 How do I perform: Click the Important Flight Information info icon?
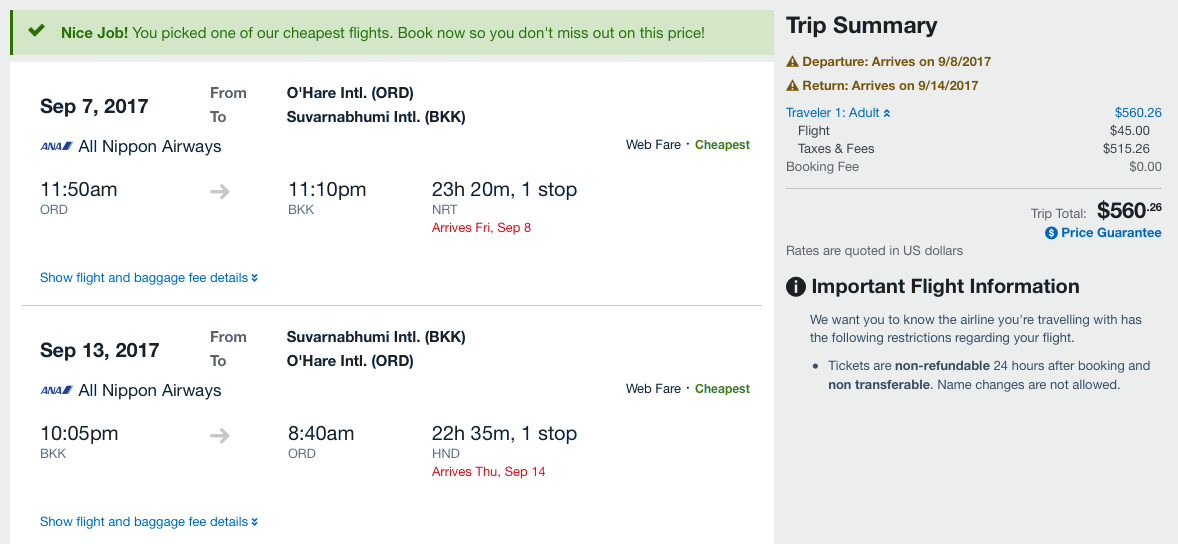[x=796, y=287]
